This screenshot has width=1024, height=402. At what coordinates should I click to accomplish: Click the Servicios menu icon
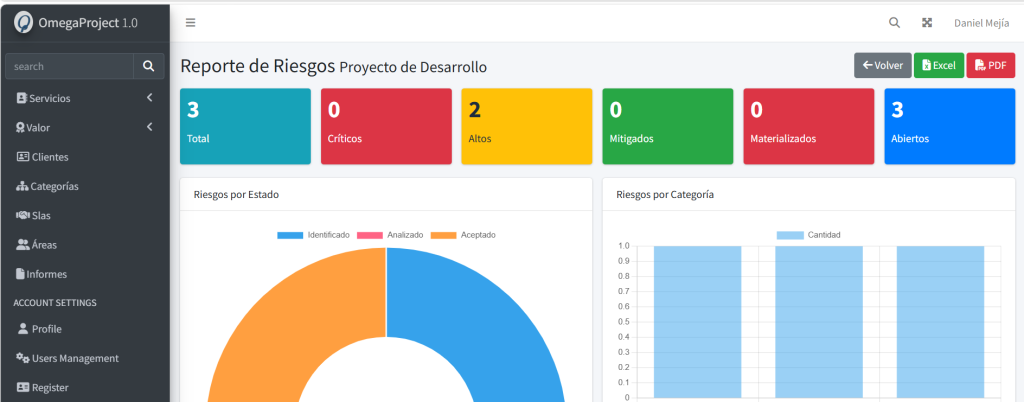click(22, 99)
